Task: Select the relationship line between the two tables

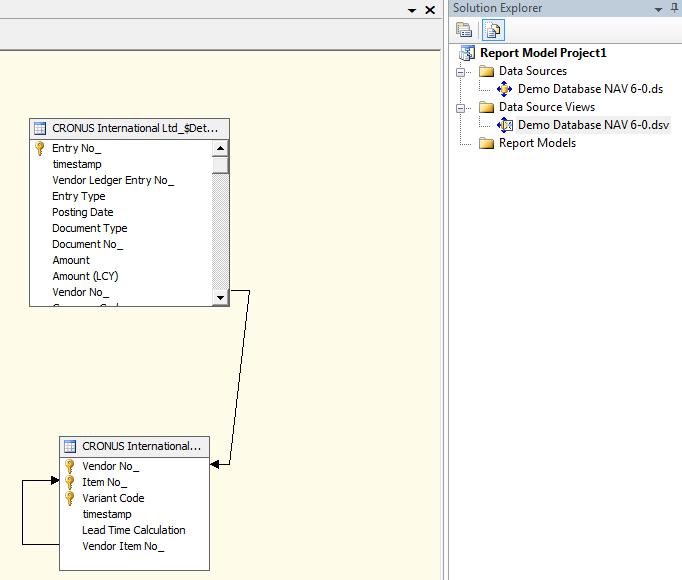Action: (240, 377)
